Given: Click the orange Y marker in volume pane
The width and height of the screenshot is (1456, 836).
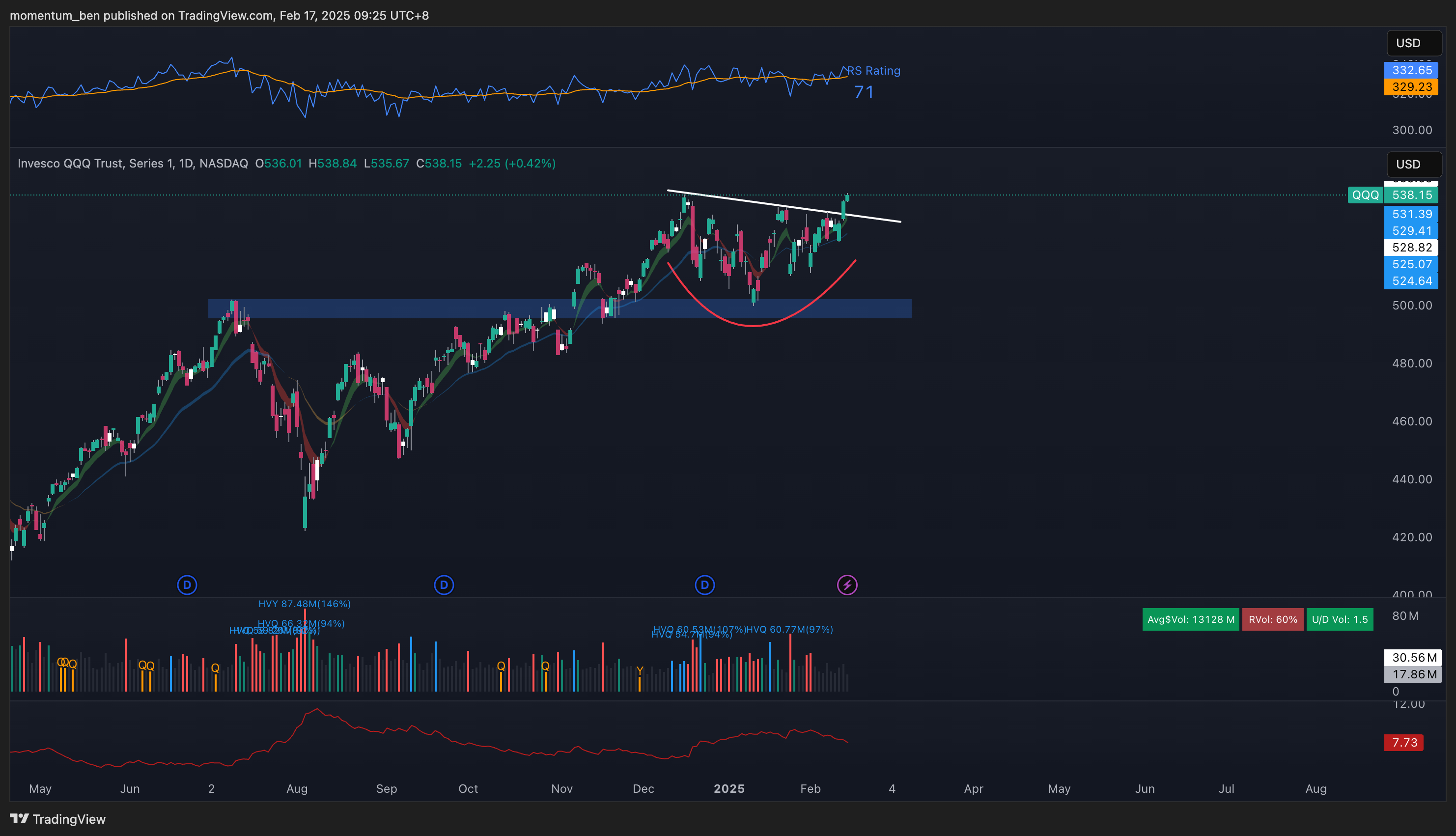Looking at the screenshot, I should coord(640,670).
